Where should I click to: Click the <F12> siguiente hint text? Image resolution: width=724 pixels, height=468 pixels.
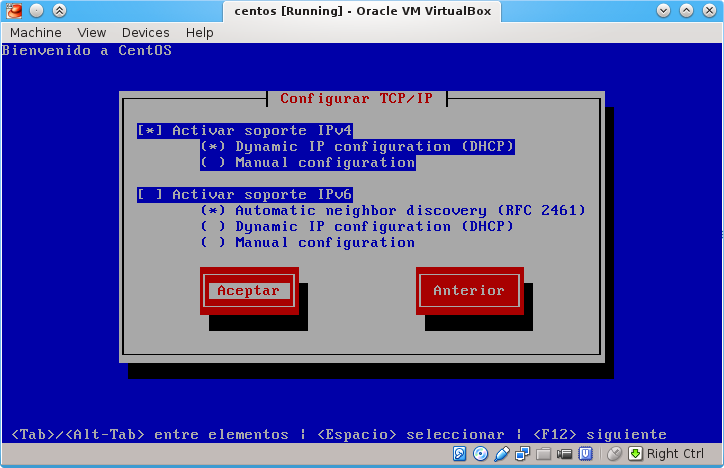coord(600,435)
